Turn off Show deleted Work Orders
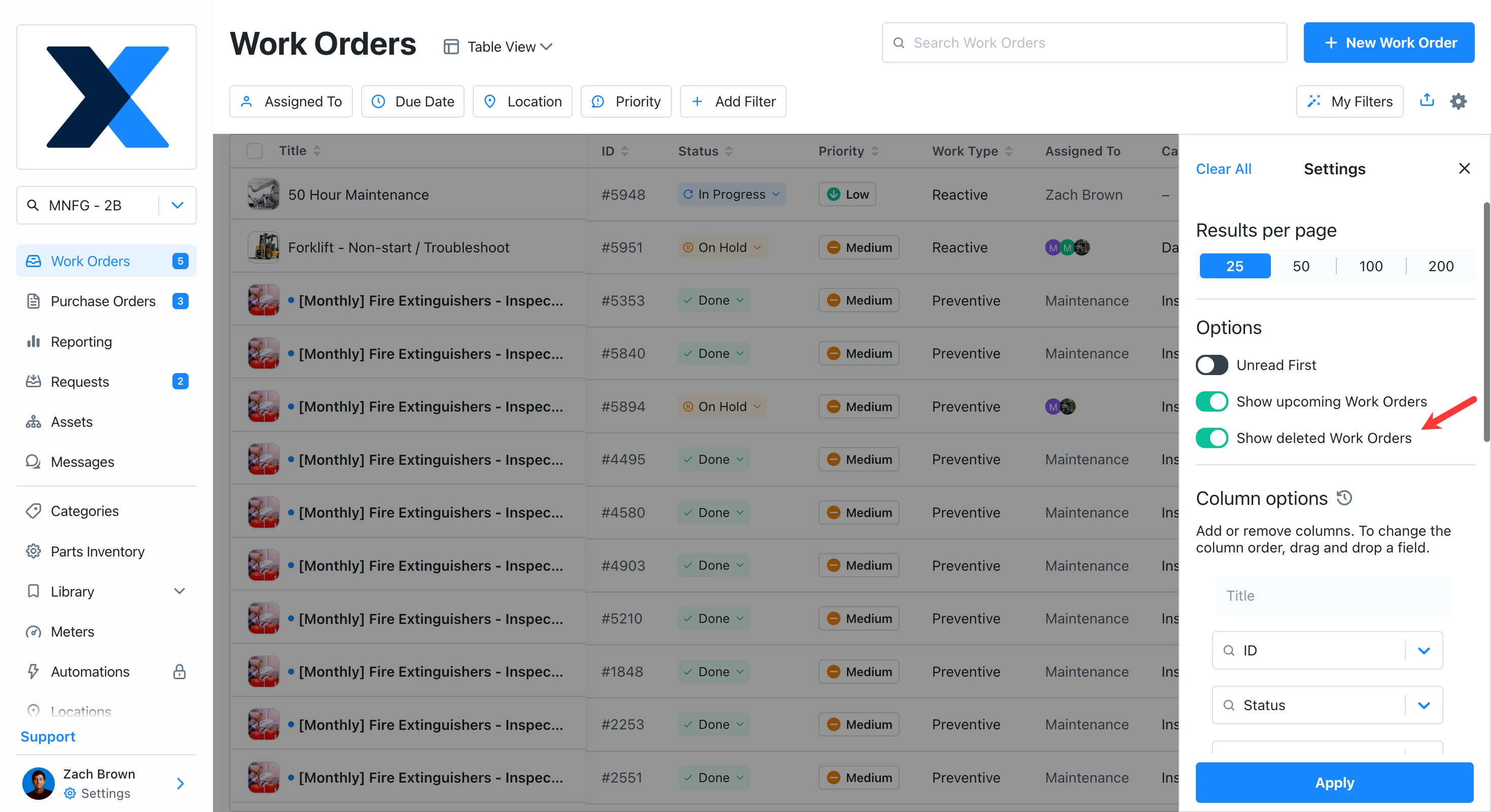 (1212, 438)
